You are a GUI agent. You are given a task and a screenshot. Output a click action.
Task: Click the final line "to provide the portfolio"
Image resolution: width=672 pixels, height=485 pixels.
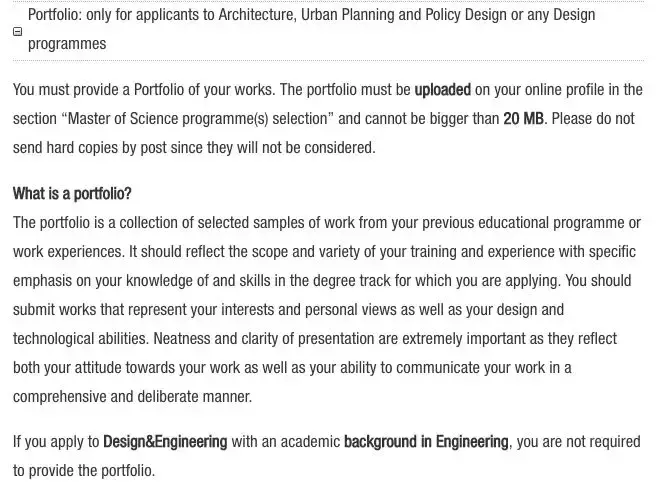tap(84, 471)
